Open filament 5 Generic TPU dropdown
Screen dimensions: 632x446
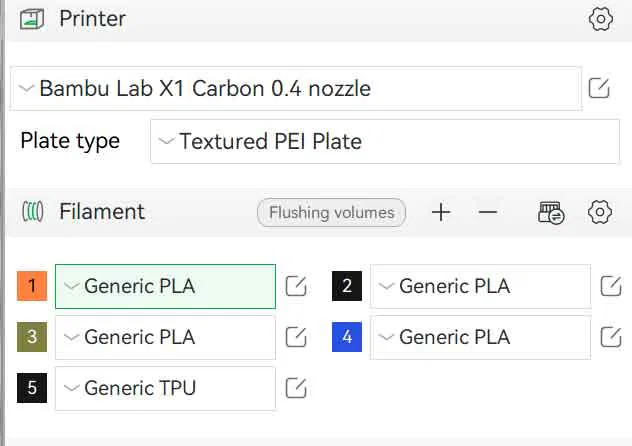pyautogui.click(x=165, y=388)
